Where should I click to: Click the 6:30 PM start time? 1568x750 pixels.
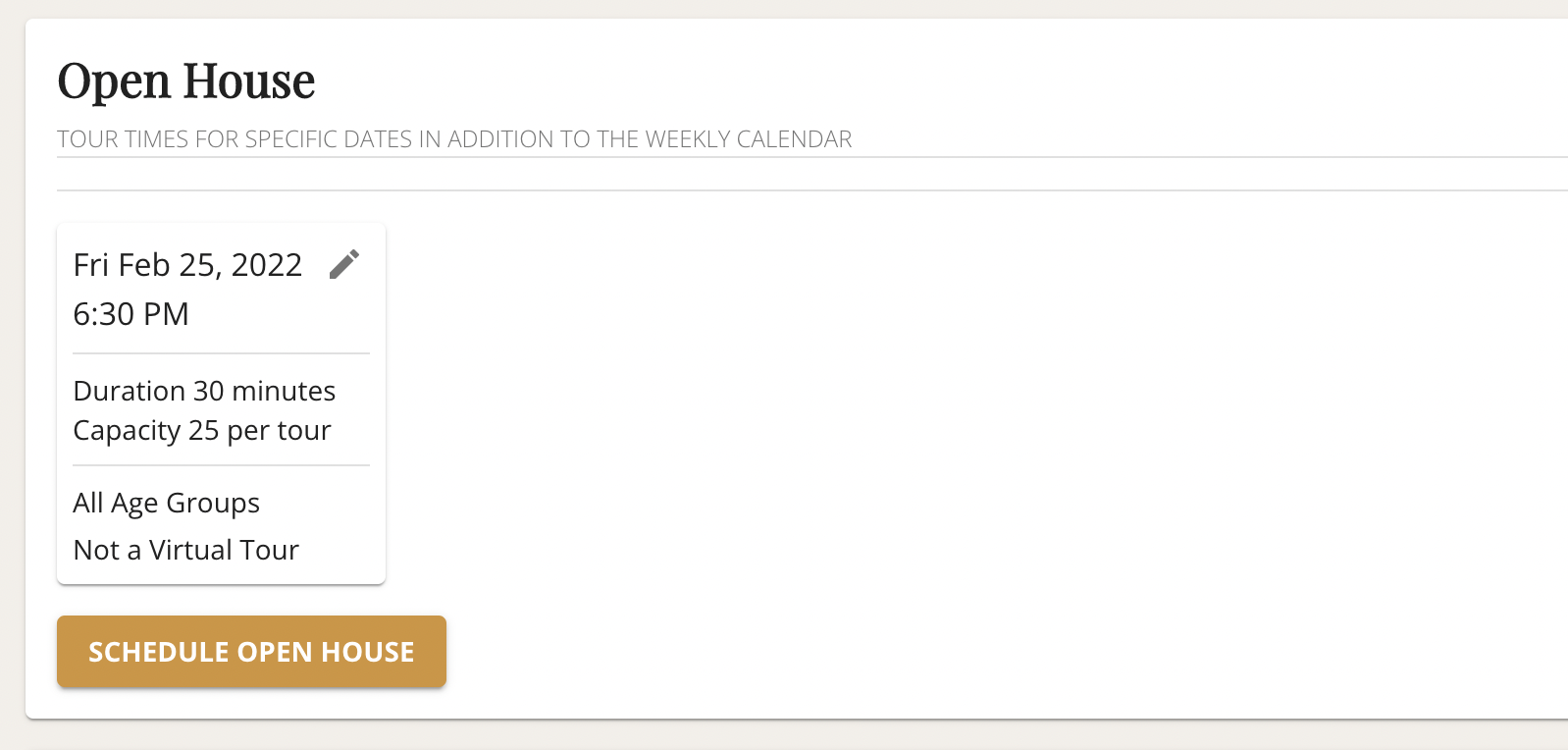tap(131, 314)
